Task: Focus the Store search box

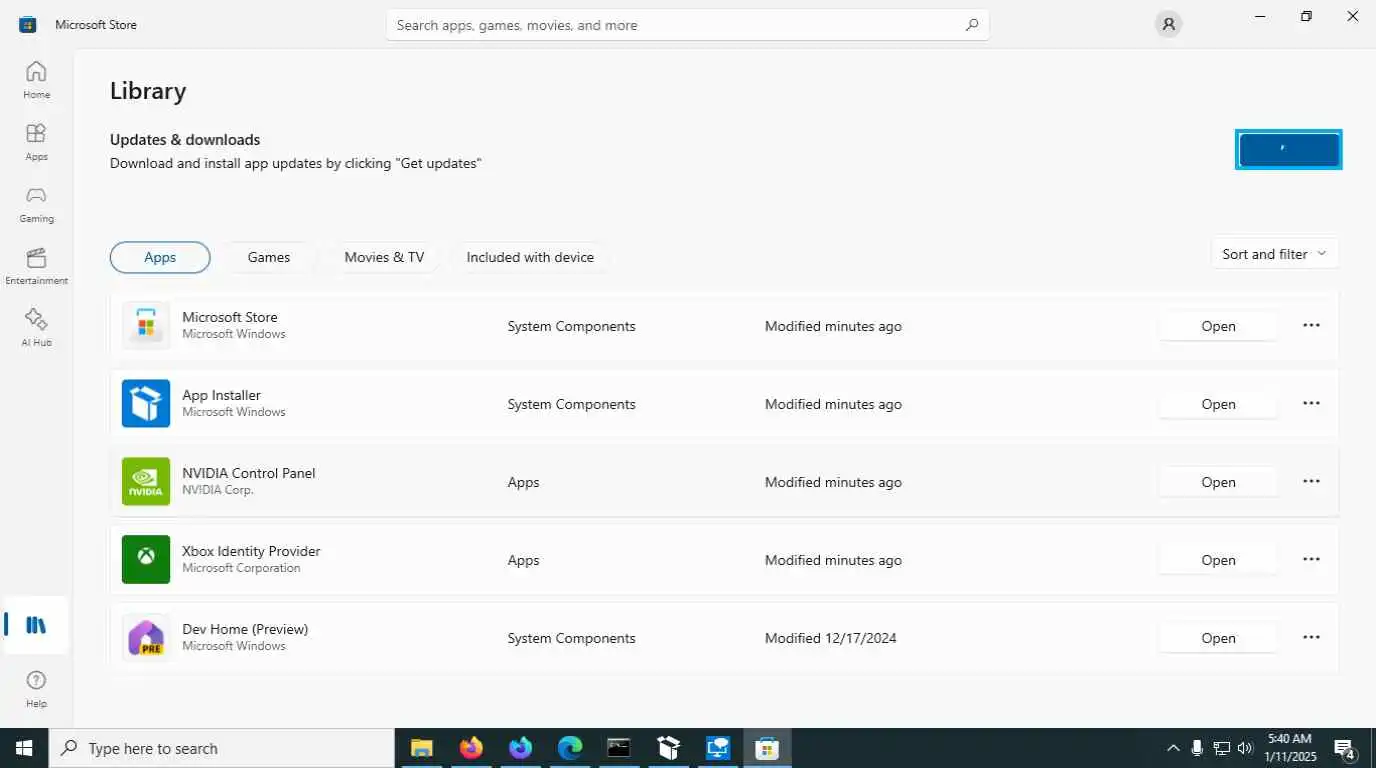Action: pos(688,25)
